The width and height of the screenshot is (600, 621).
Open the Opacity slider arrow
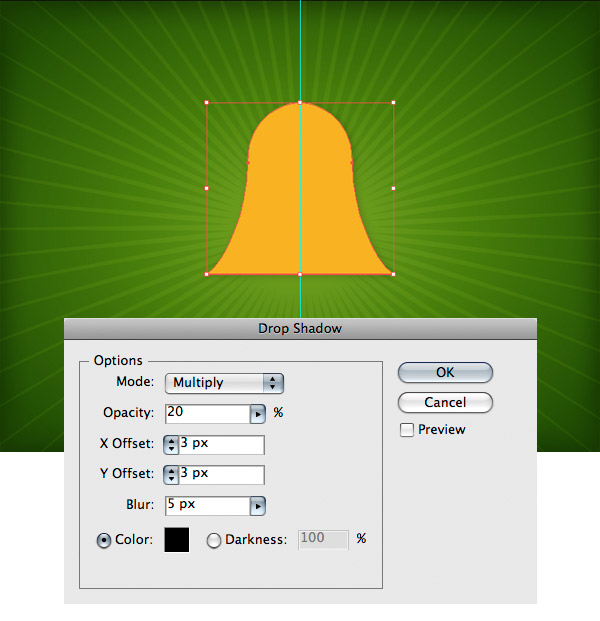coord(258,414)
